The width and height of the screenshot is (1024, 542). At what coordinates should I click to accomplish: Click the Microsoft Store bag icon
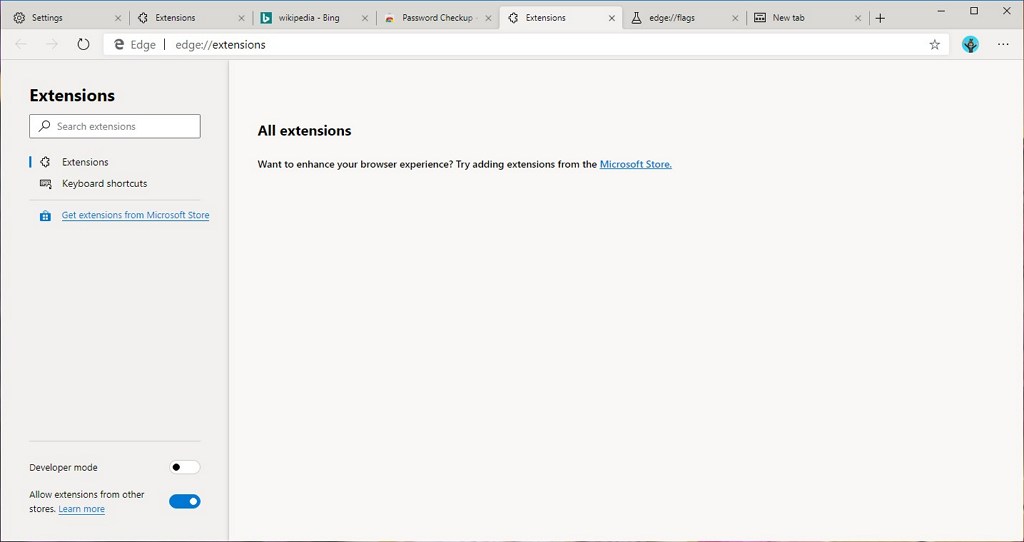[45, 215]
